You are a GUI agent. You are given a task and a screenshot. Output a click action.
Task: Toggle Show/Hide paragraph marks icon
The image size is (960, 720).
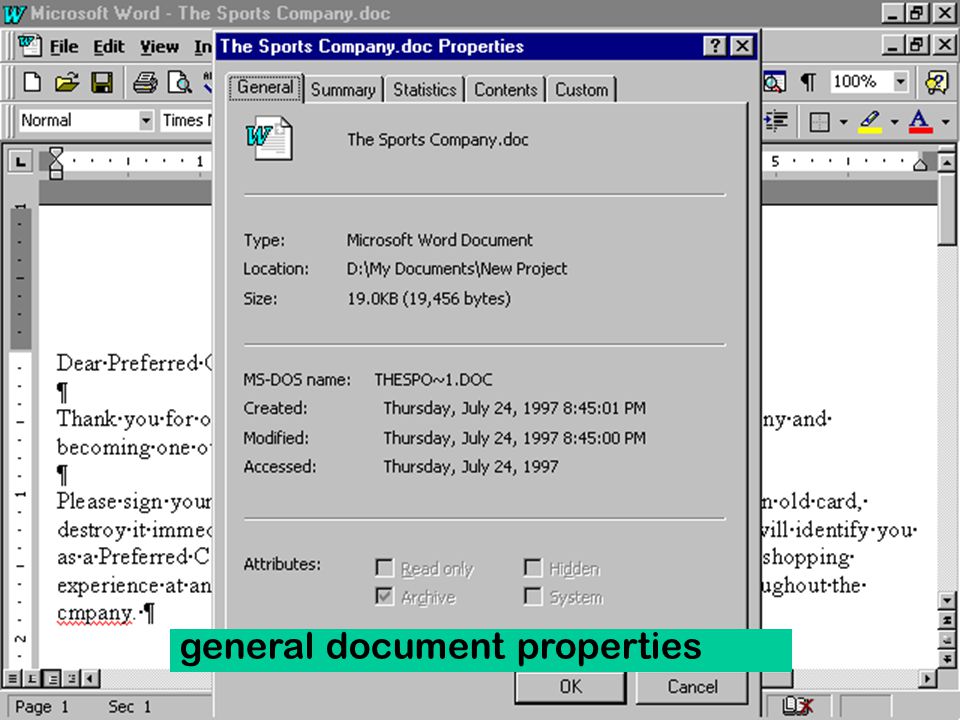(808, 81)
